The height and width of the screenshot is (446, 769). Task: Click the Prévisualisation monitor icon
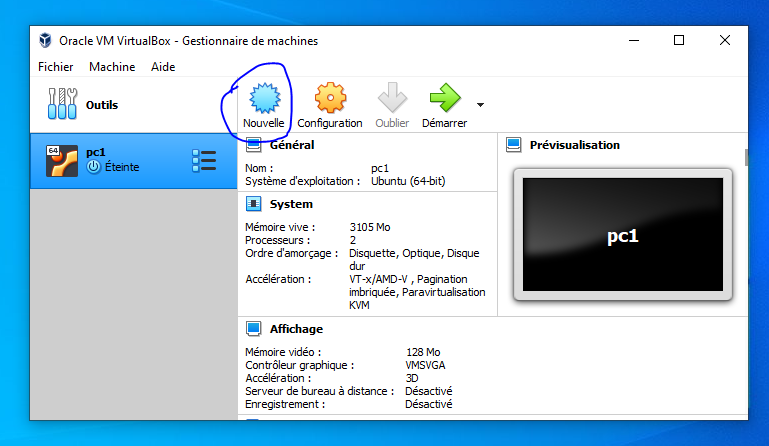513,145
